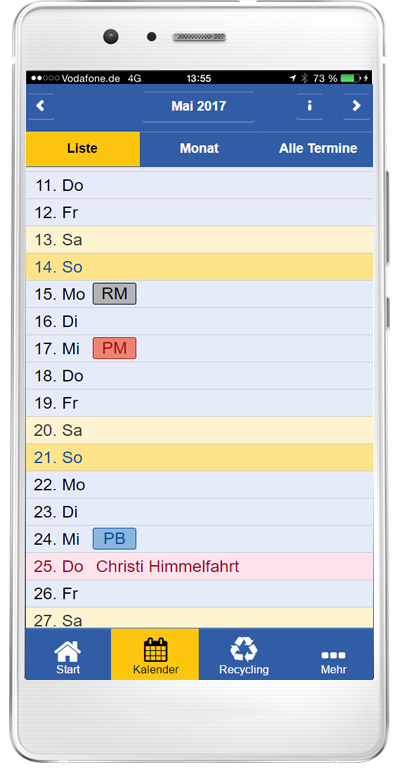The width and height of the screenshot is (397, 772).
Task: Switch to the Liste tab
Action: pos(83,149)
